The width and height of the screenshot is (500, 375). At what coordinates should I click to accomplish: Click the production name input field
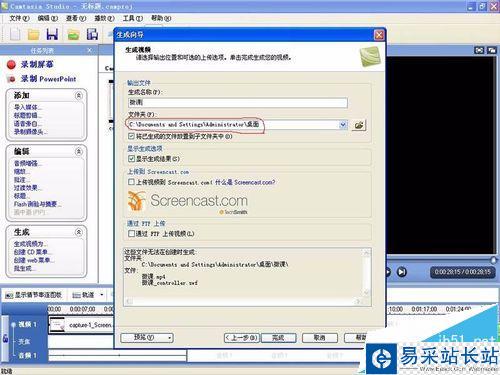pyautogui.click(x=238, y=102)
